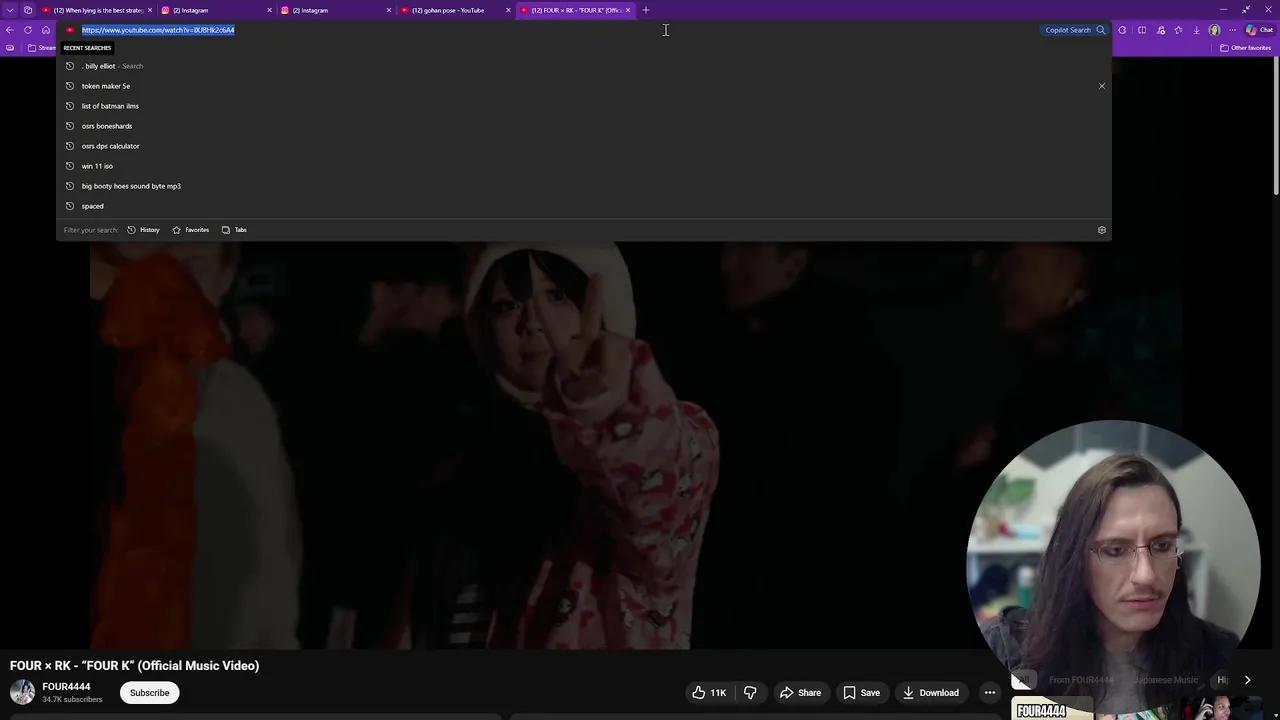Close the FOUR × RK tab
This screenshot has width=1280, height=720.
tap(628, 10)
